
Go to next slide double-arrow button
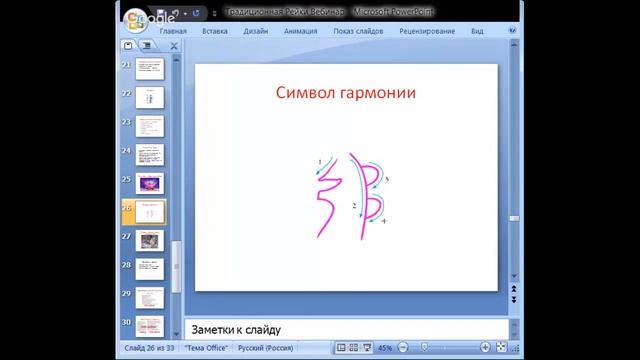point(514,300)
